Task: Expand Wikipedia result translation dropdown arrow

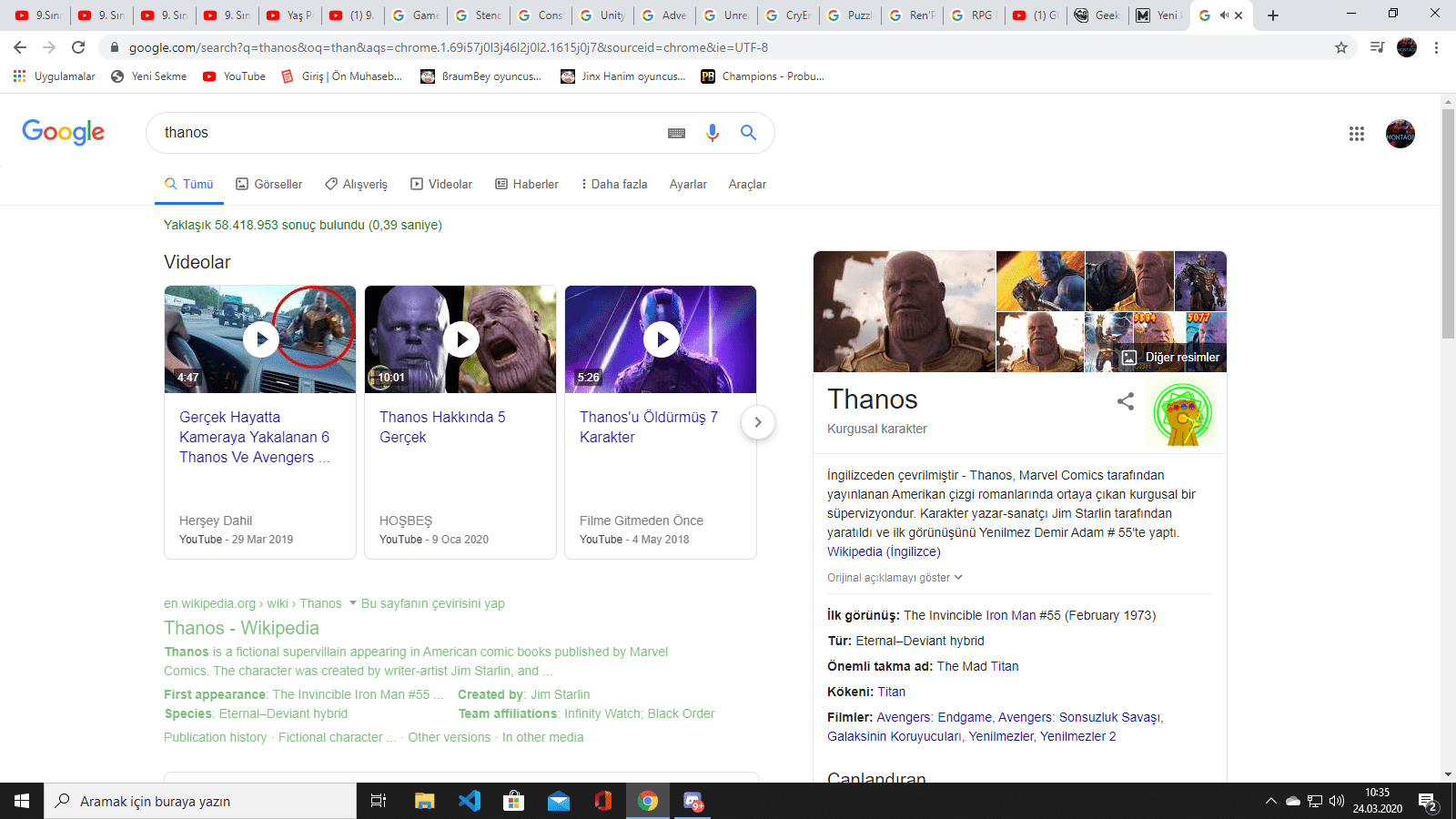Action: [353, 602]
